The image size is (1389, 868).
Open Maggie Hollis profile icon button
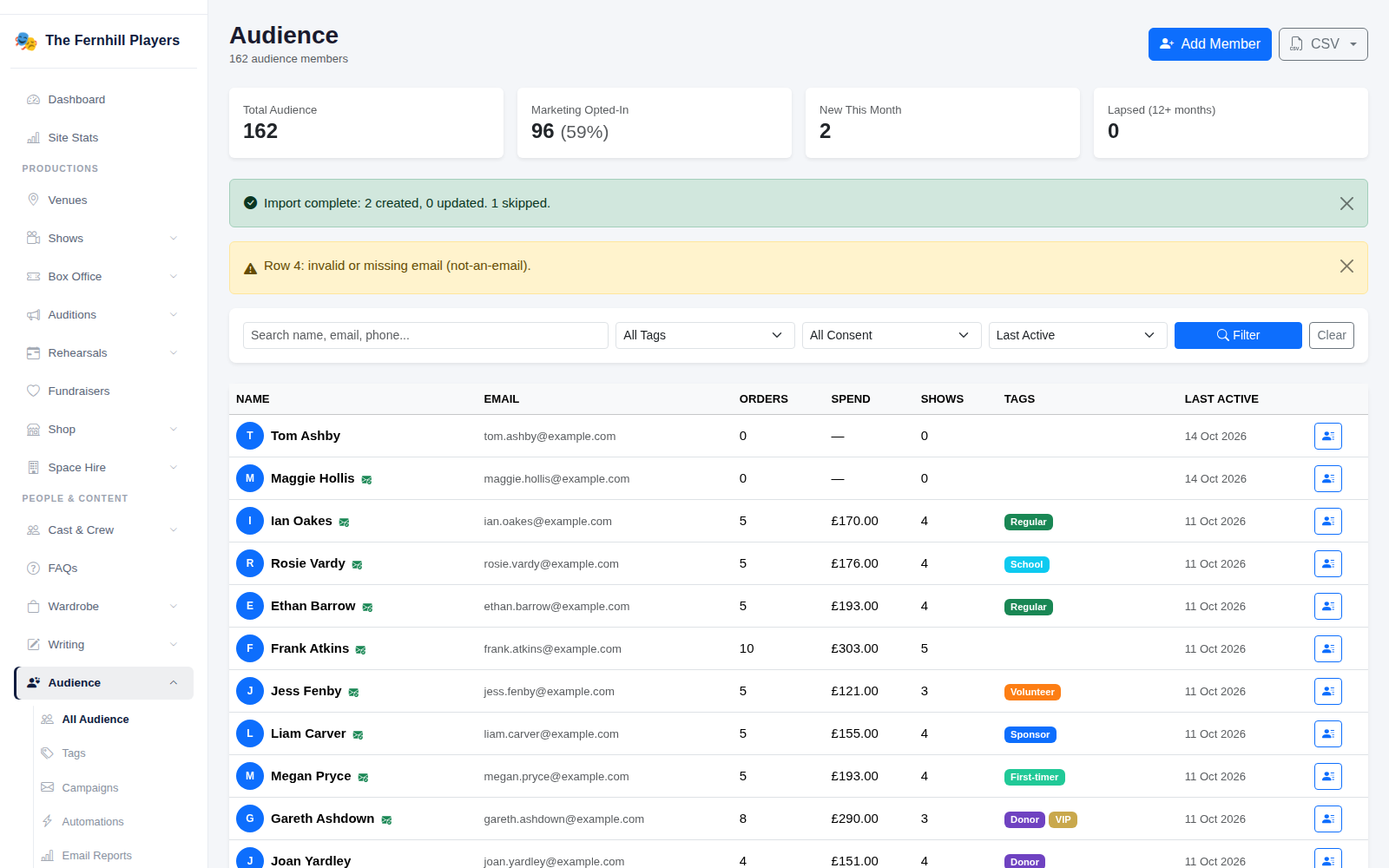point(1327,478)
